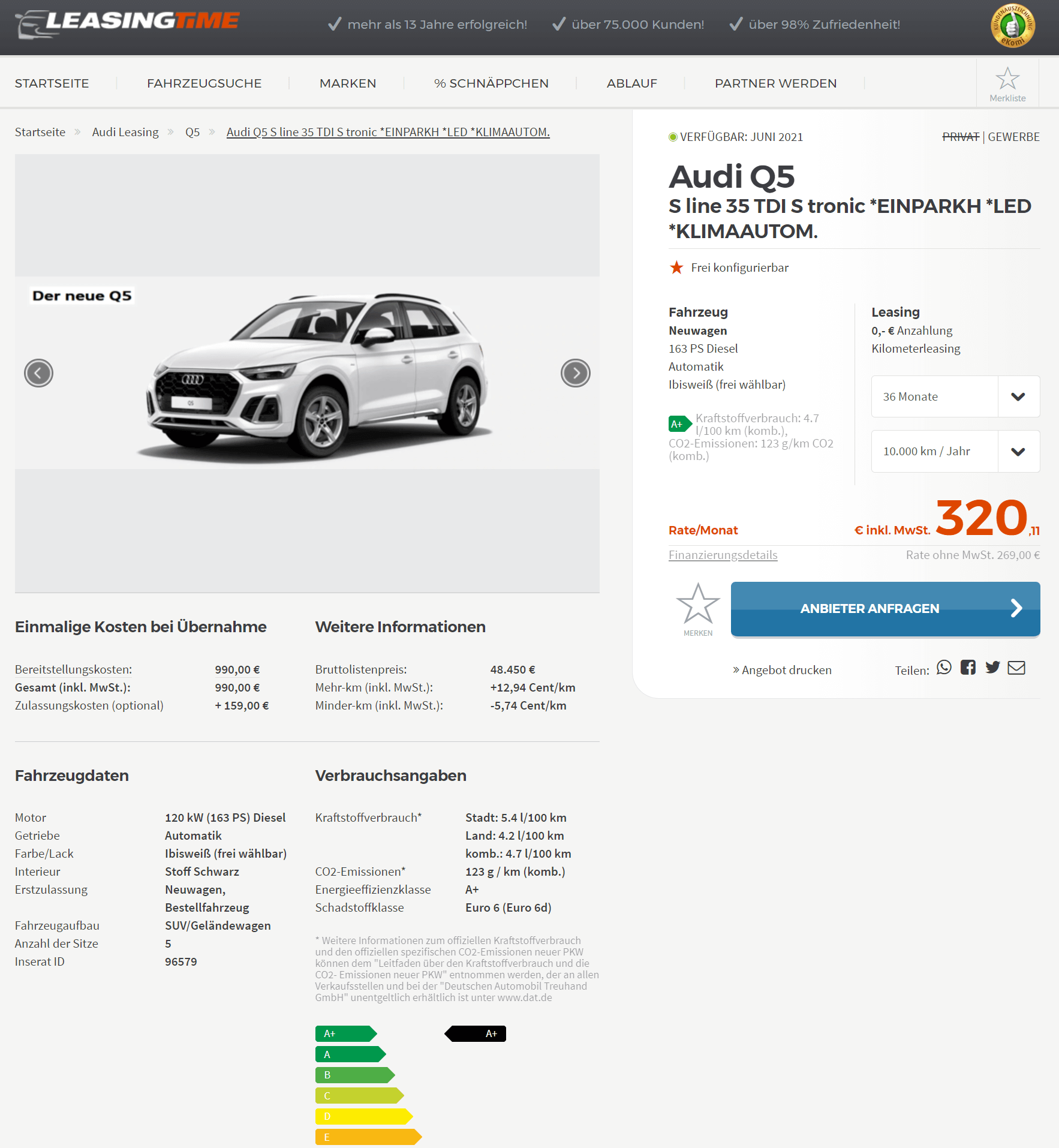Click 'Euro 6 (Euro 6d)' value
Screen dimensions: 1059x1148
(x=509, y=907)
